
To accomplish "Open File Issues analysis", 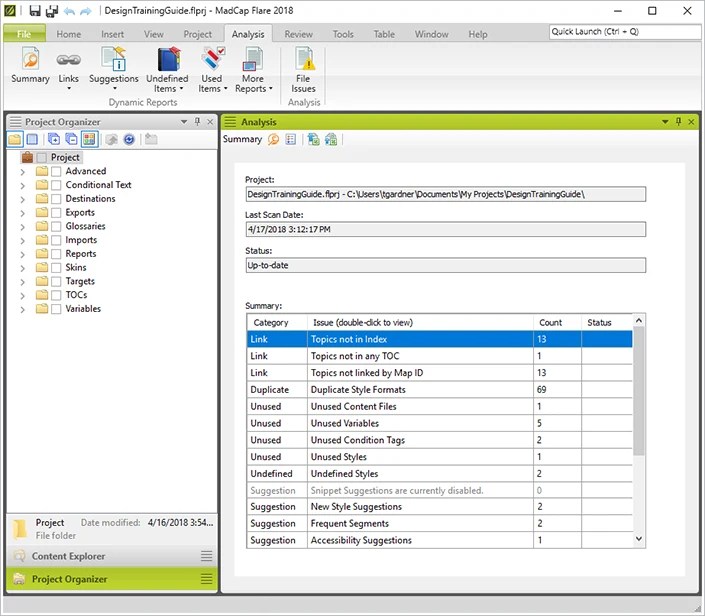I will point(303,70).
